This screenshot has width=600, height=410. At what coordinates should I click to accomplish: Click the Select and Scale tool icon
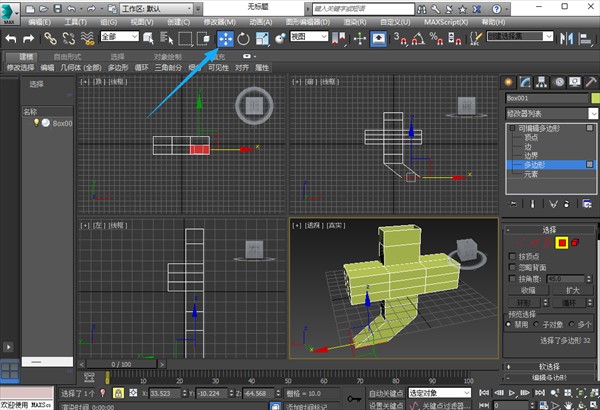(x=262, y=38)
